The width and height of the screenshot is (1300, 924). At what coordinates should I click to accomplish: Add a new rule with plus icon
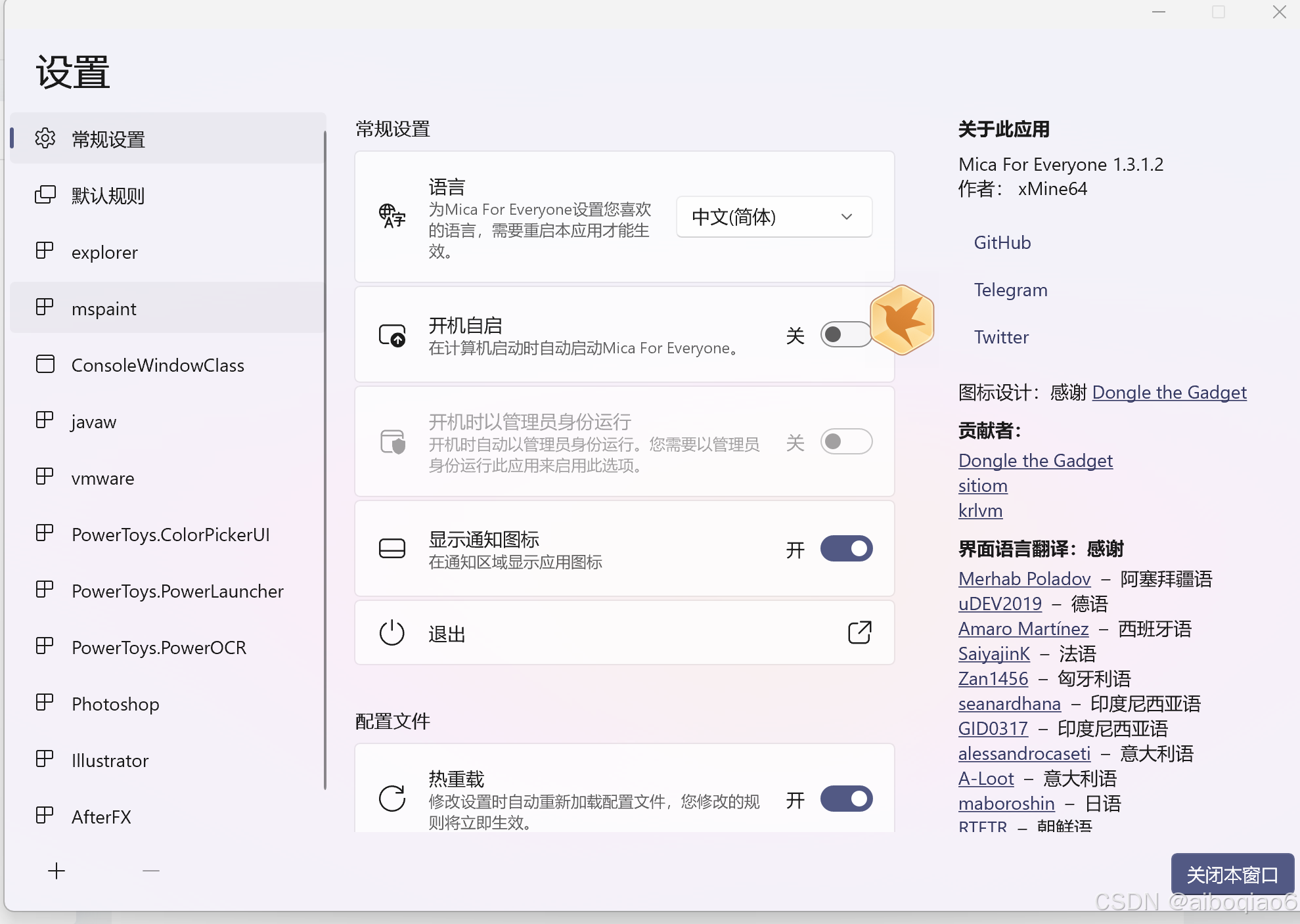point(56,871)
